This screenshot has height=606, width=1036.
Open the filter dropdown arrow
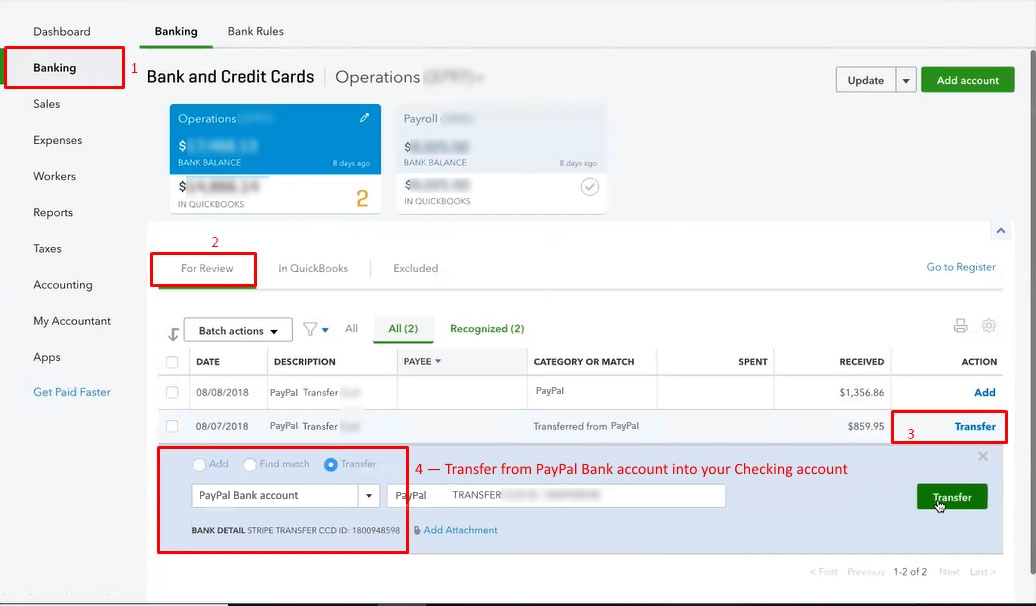(325, 330)
